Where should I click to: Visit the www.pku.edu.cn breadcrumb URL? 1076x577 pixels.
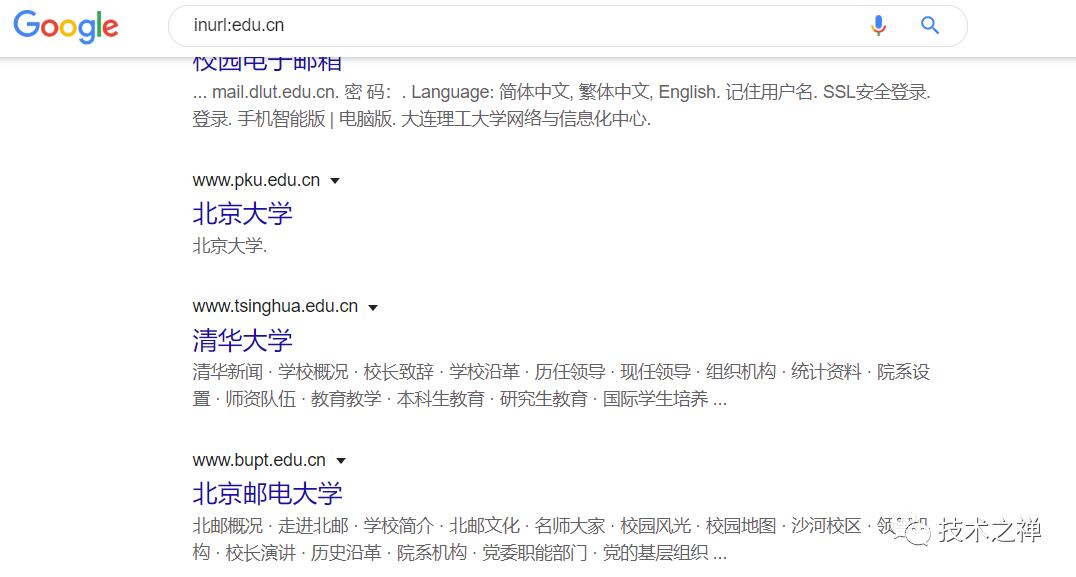255,181
